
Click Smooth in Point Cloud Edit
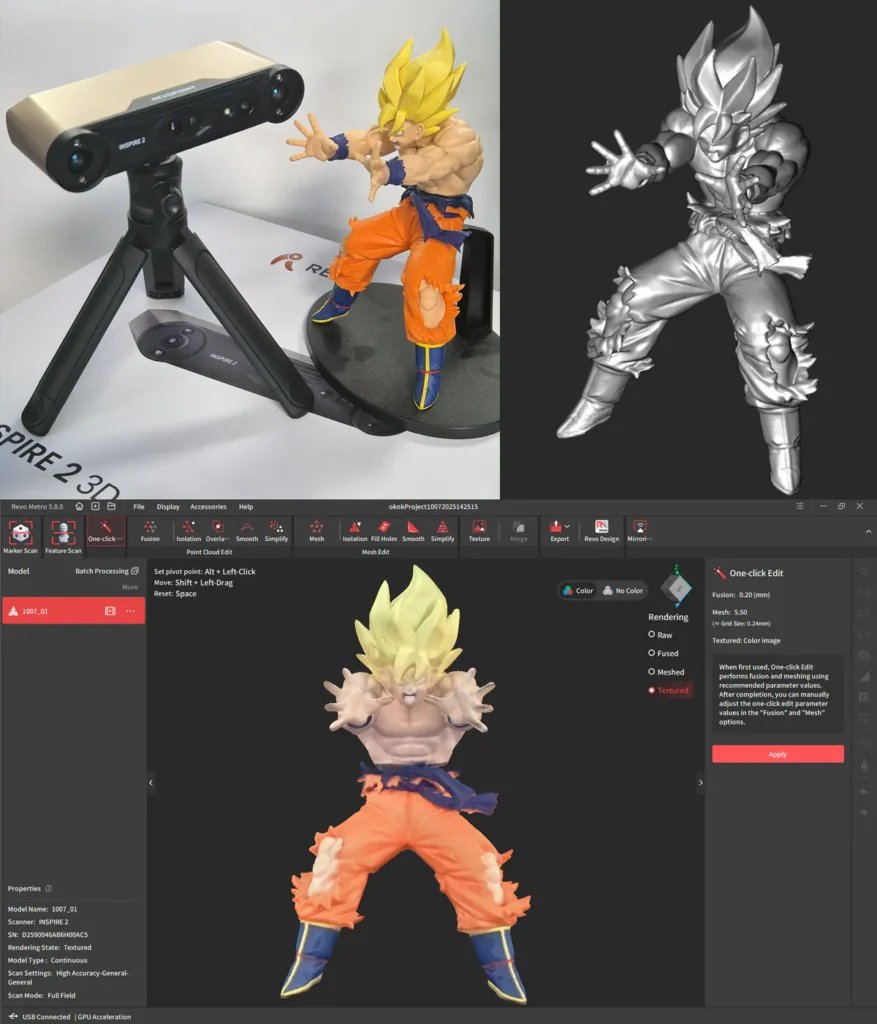(x=246, y=532)
